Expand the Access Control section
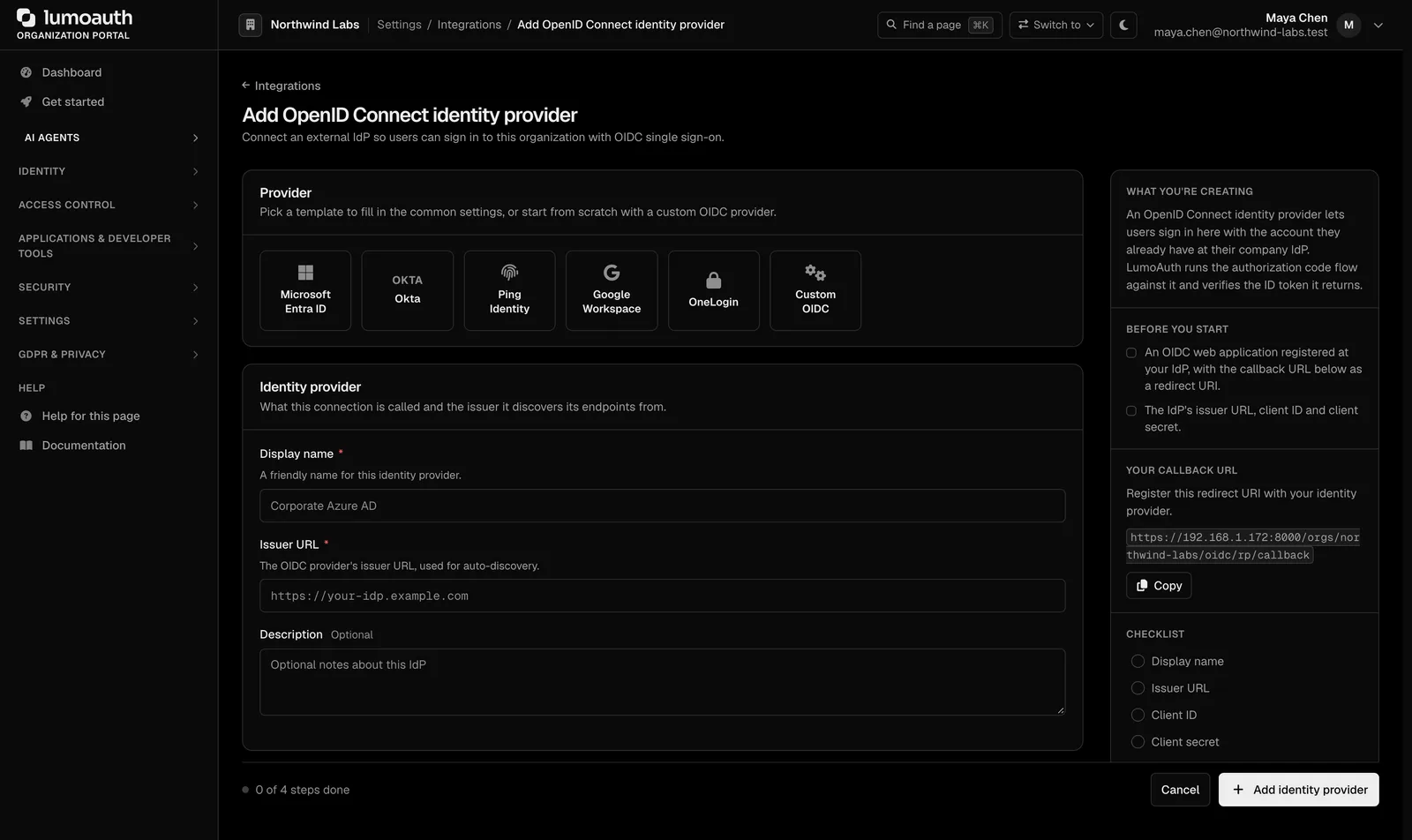The width and height of the screenshot is (1412, 840). pos(109,205)
